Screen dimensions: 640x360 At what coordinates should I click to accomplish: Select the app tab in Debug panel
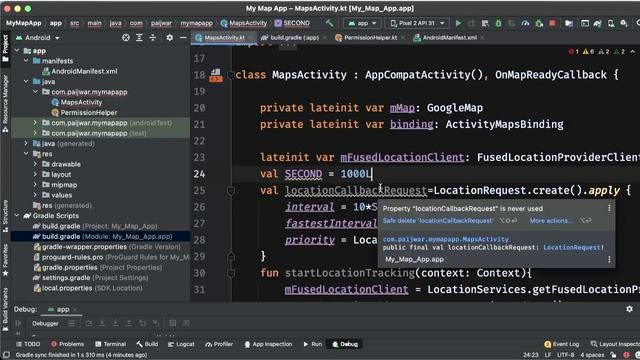[x=62, y=309]
